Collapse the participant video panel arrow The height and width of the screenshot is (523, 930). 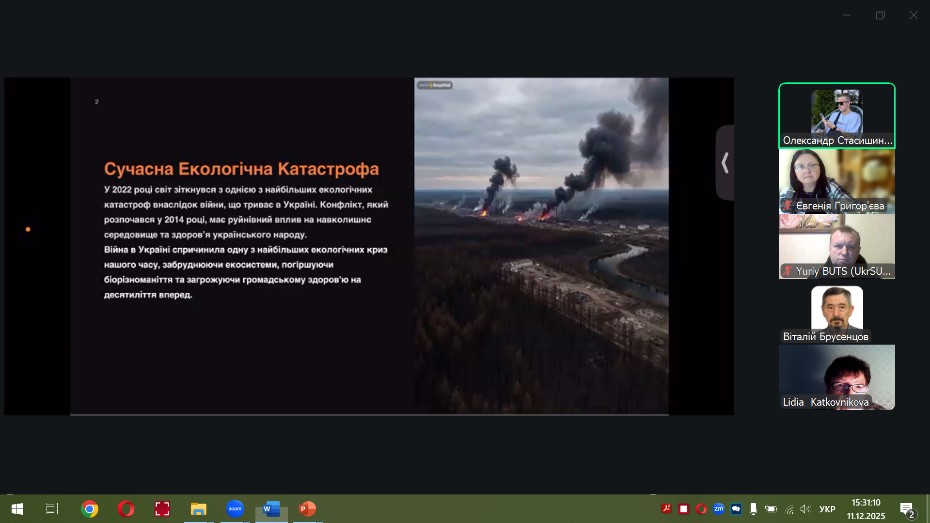[725, 163]
